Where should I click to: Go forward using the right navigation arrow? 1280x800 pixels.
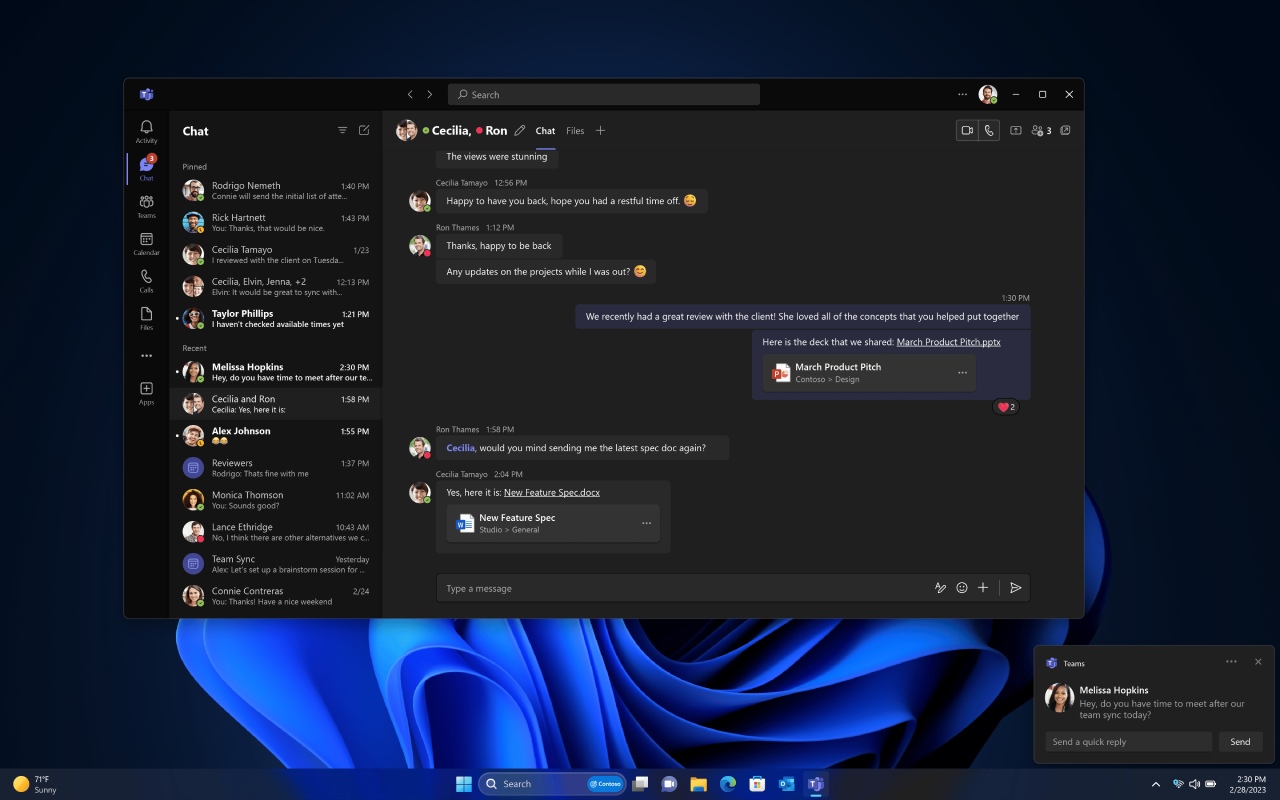430,95
